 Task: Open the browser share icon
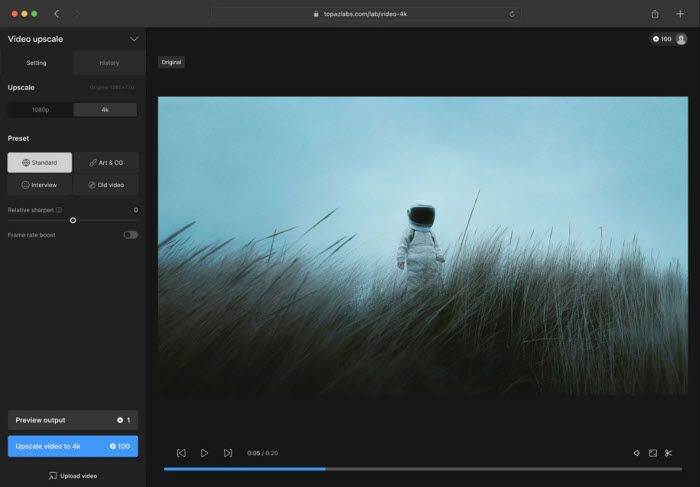coord(655,14)
